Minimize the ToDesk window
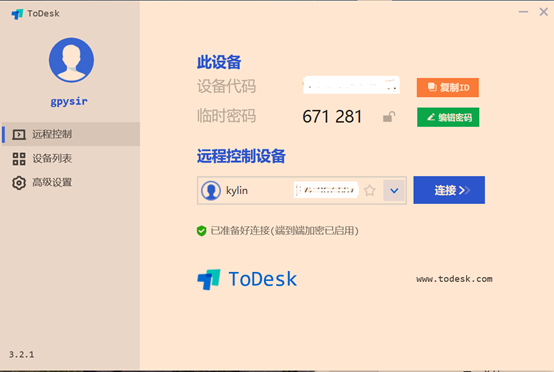Viewport: 554px width, 372px height. [x=523, y=12]
